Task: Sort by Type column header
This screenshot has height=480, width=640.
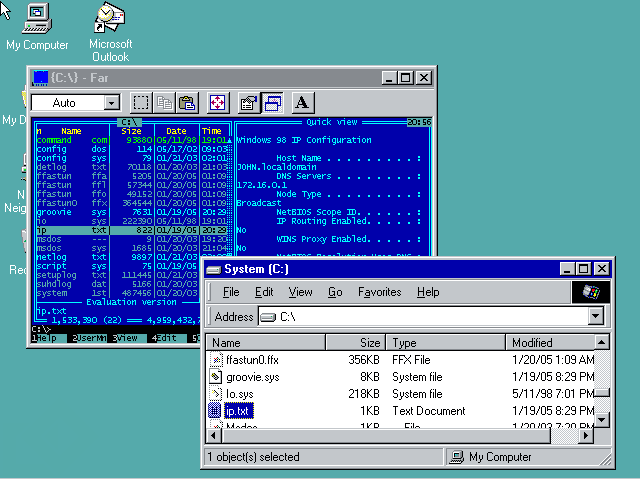Action: pos(446,342)
